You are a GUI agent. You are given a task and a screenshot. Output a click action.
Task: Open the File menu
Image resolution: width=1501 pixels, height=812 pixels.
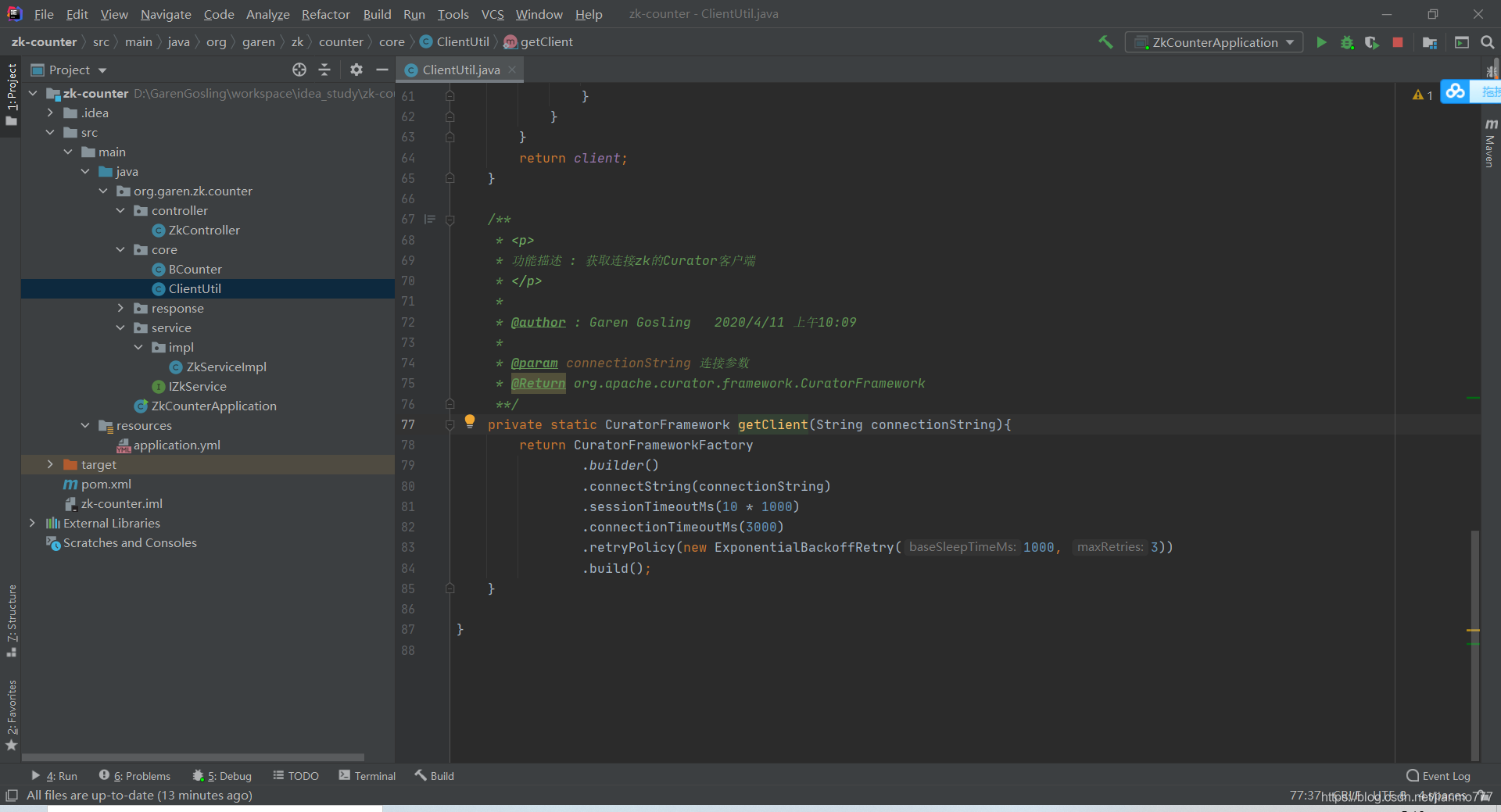(44, 14)
